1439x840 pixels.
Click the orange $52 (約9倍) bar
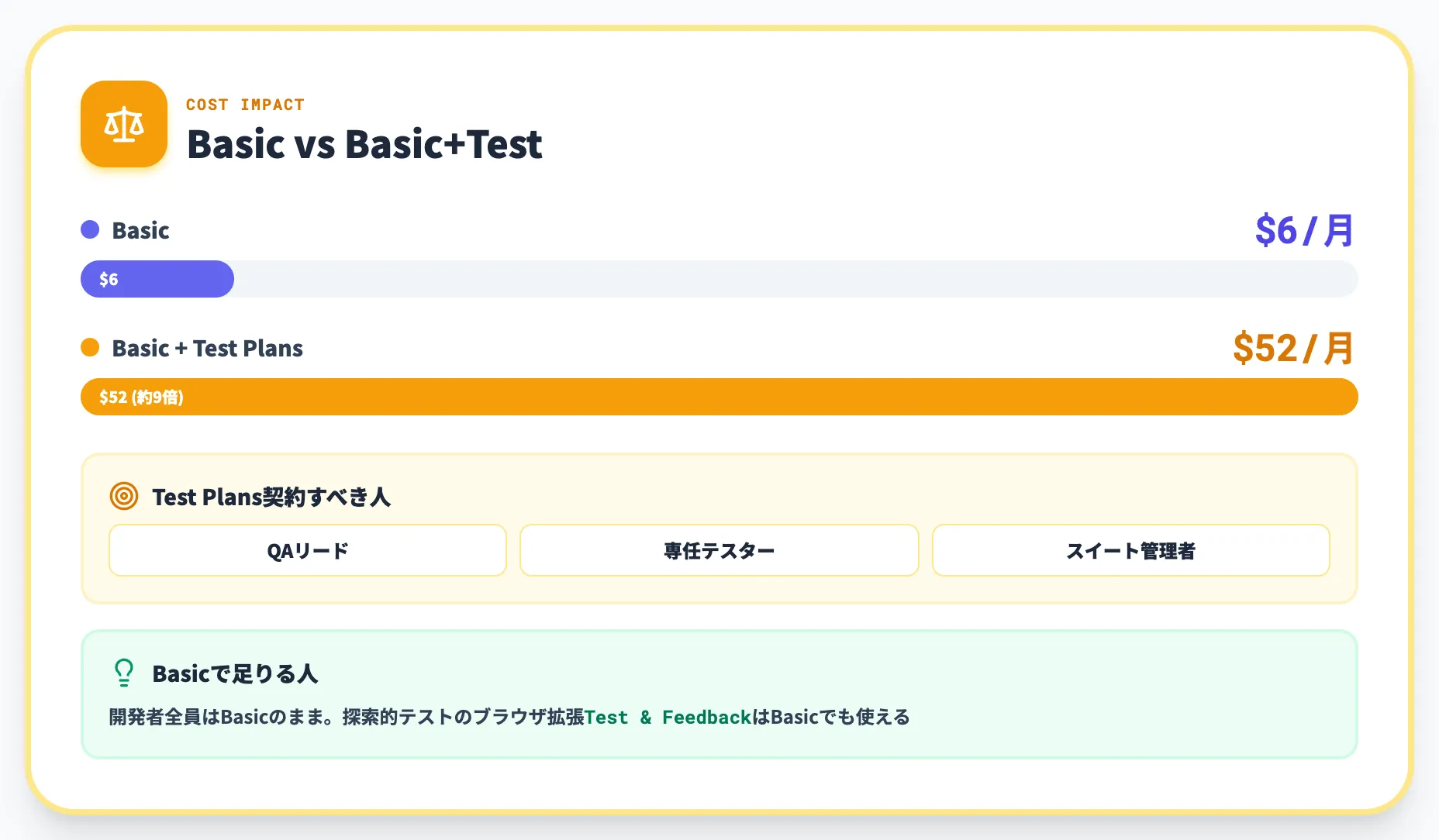coord(719,397)
